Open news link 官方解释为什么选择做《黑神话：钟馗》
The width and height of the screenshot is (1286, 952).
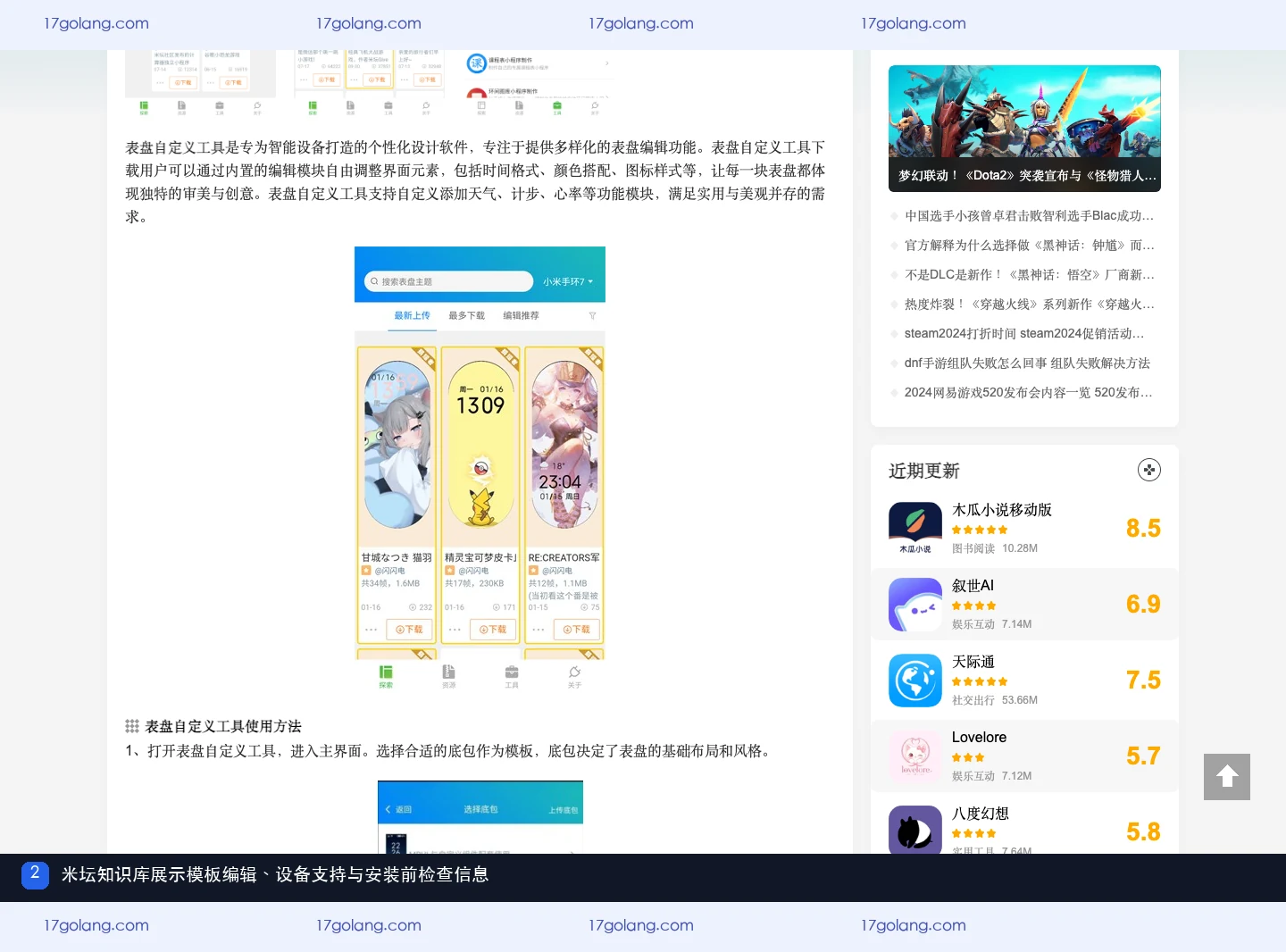click(1029, 246)
